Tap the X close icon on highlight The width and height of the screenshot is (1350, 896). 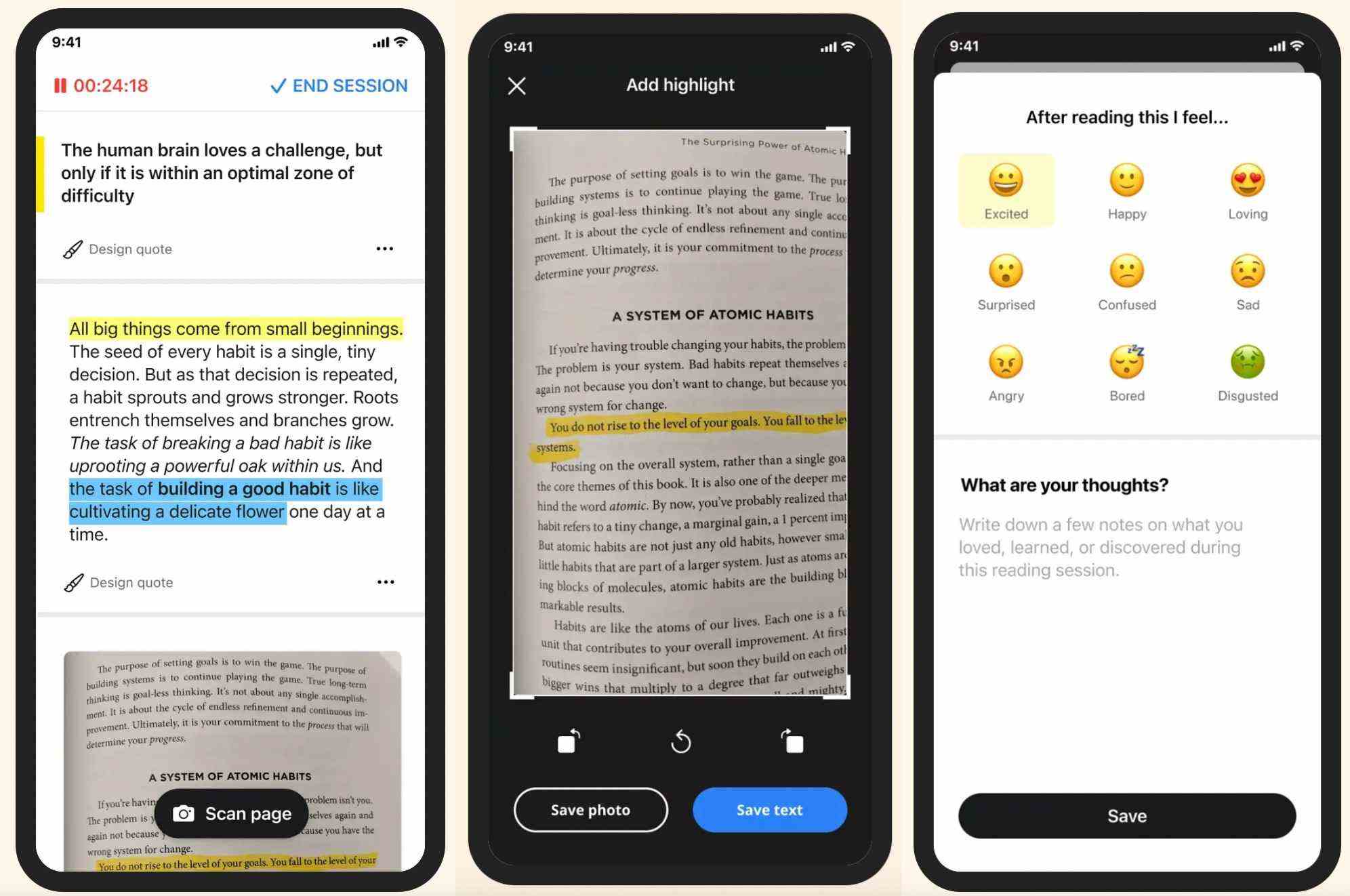click(x=516, y=85)
